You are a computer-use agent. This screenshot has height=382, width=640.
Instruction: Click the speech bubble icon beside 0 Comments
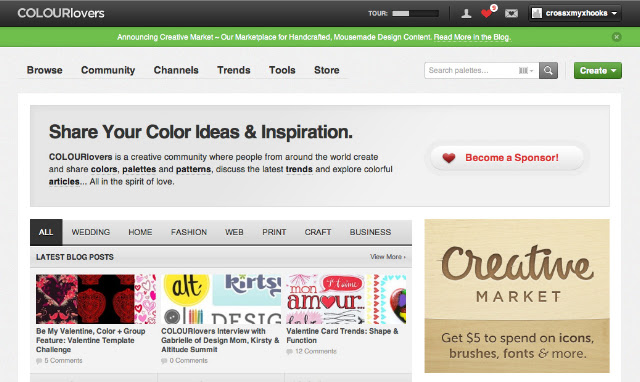(164, 361)
